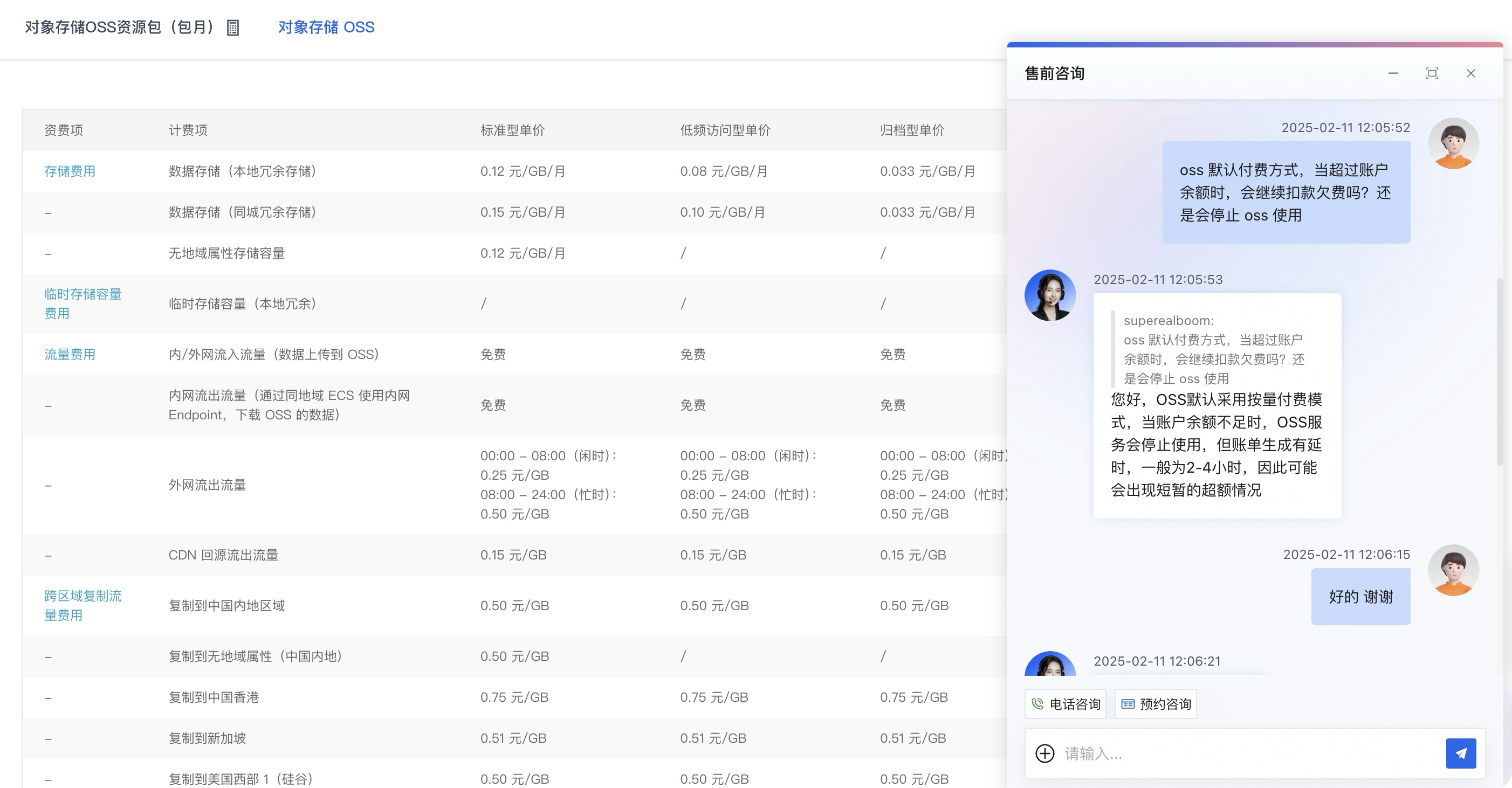Select the 复制到中国香港 cell
This screenshot has height=788, width=1512.
coord(214,696)
